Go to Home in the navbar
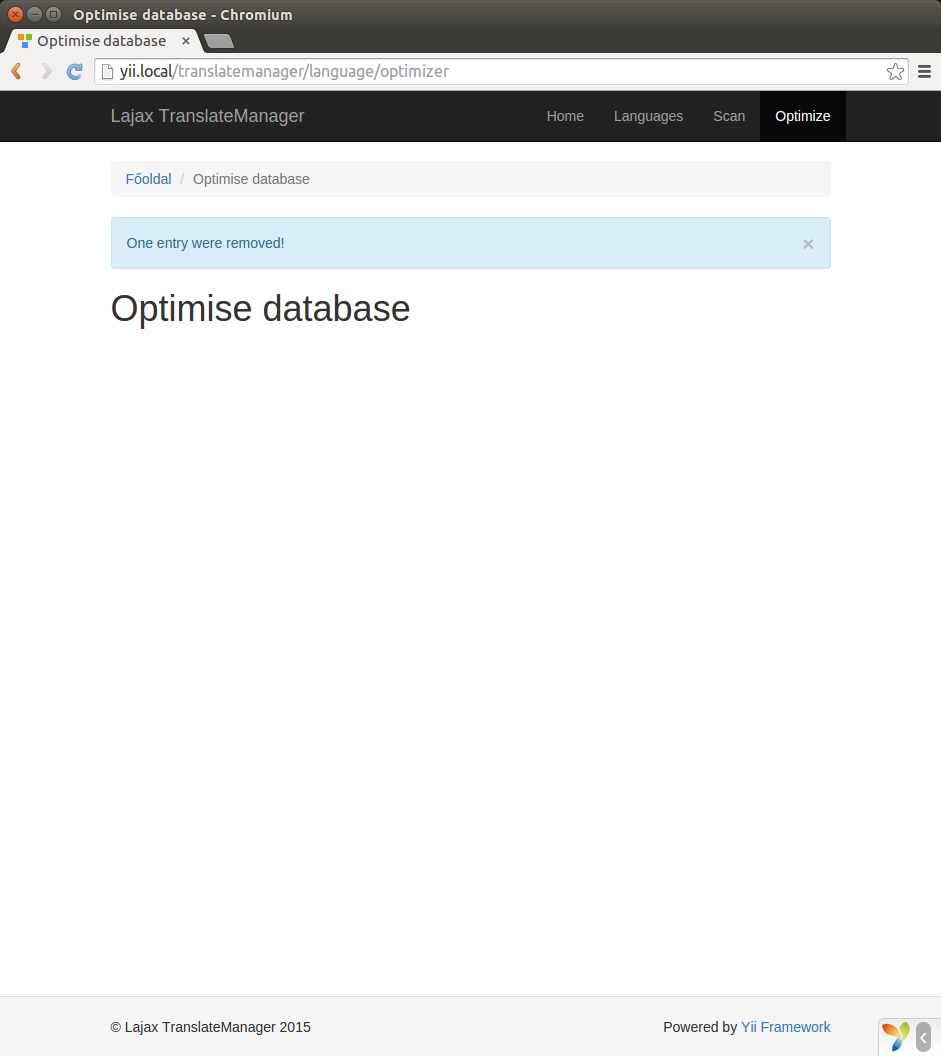This screenshot has width=941, height=1056. coord(565,116)
